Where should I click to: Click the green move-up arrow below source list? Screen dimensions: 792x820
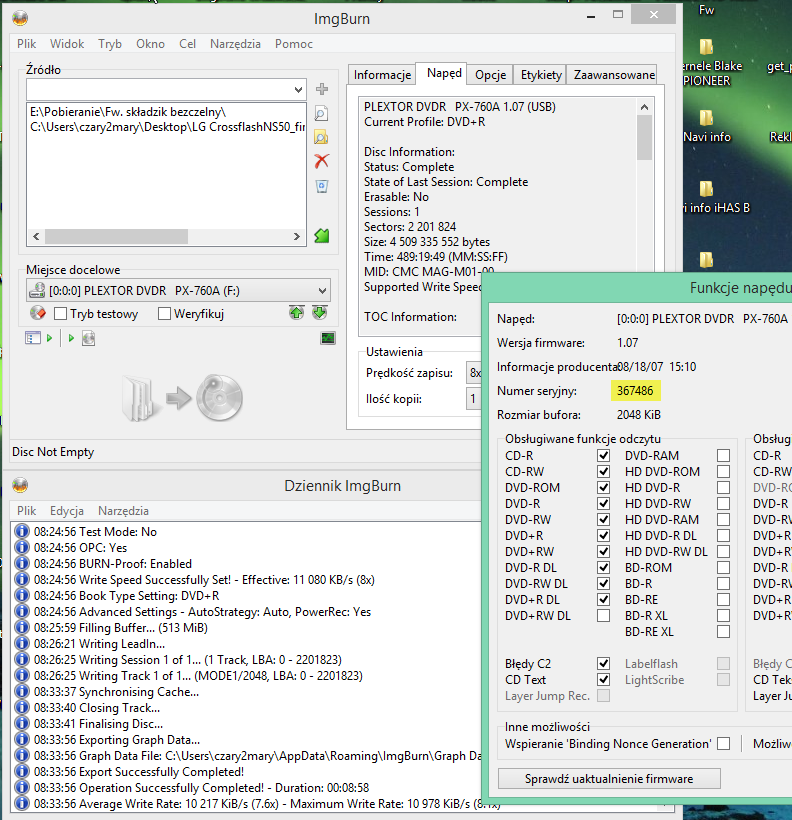[322, 236]
